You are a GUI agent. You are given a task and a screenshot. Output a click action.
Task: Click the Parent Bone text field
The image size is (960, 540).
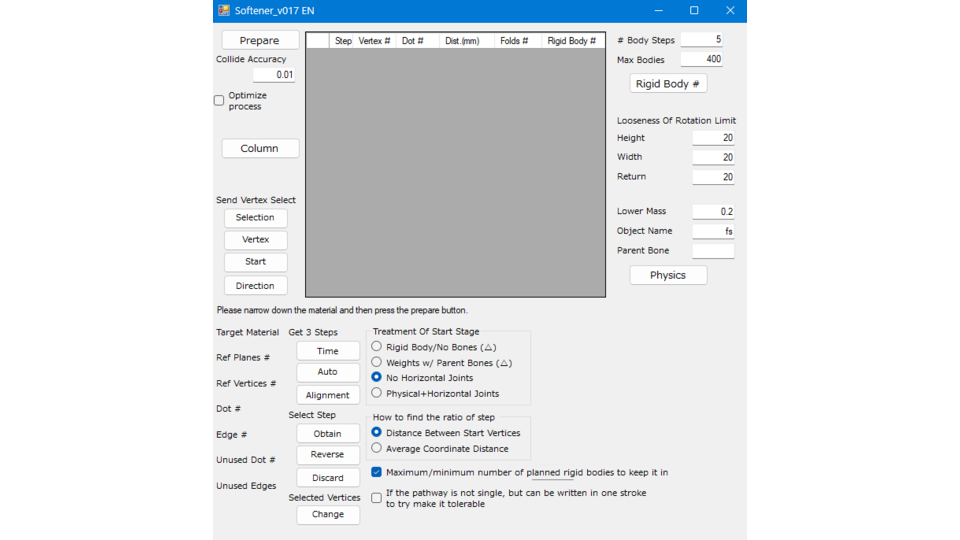(x=712, y=251)
